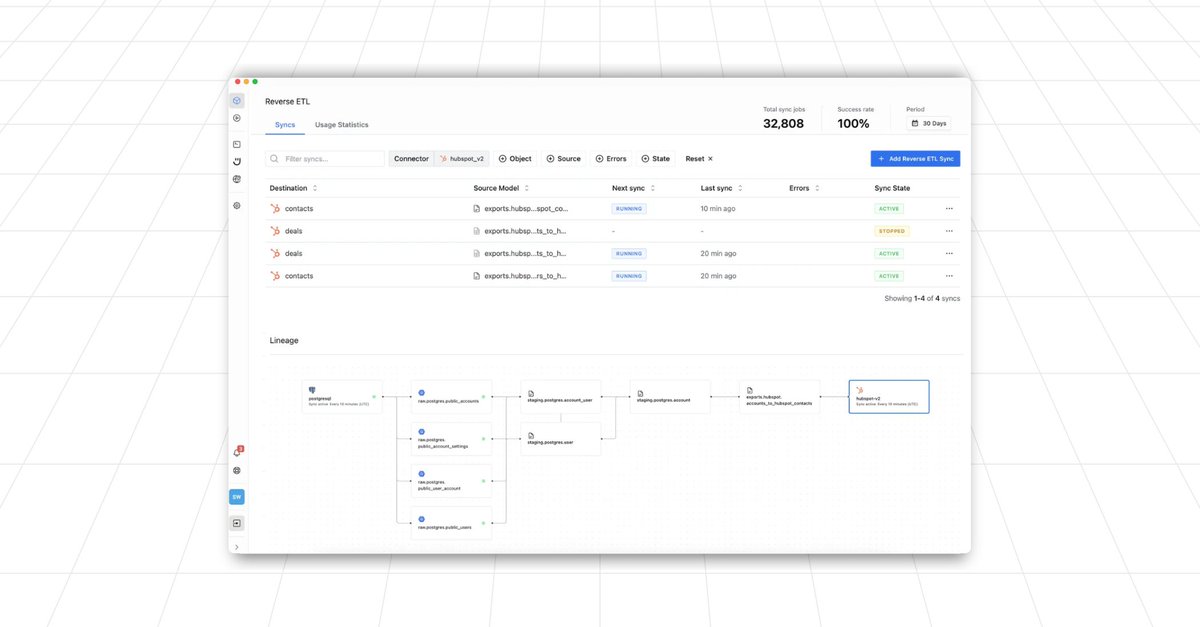Click the notifications bell with the red badge
The image size is (1200, 627).
click(237, 450)
